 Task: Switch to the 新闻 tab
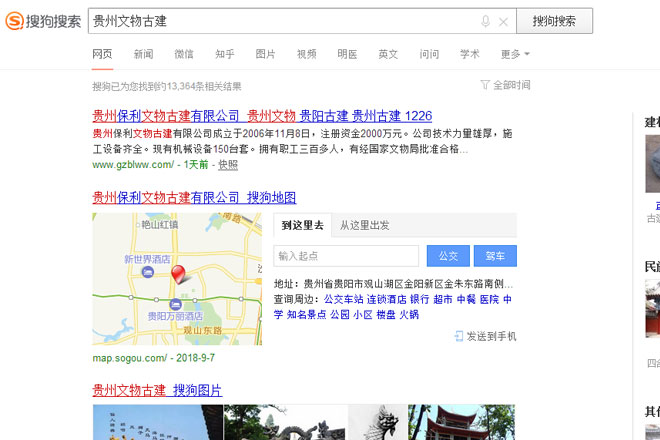143,54
